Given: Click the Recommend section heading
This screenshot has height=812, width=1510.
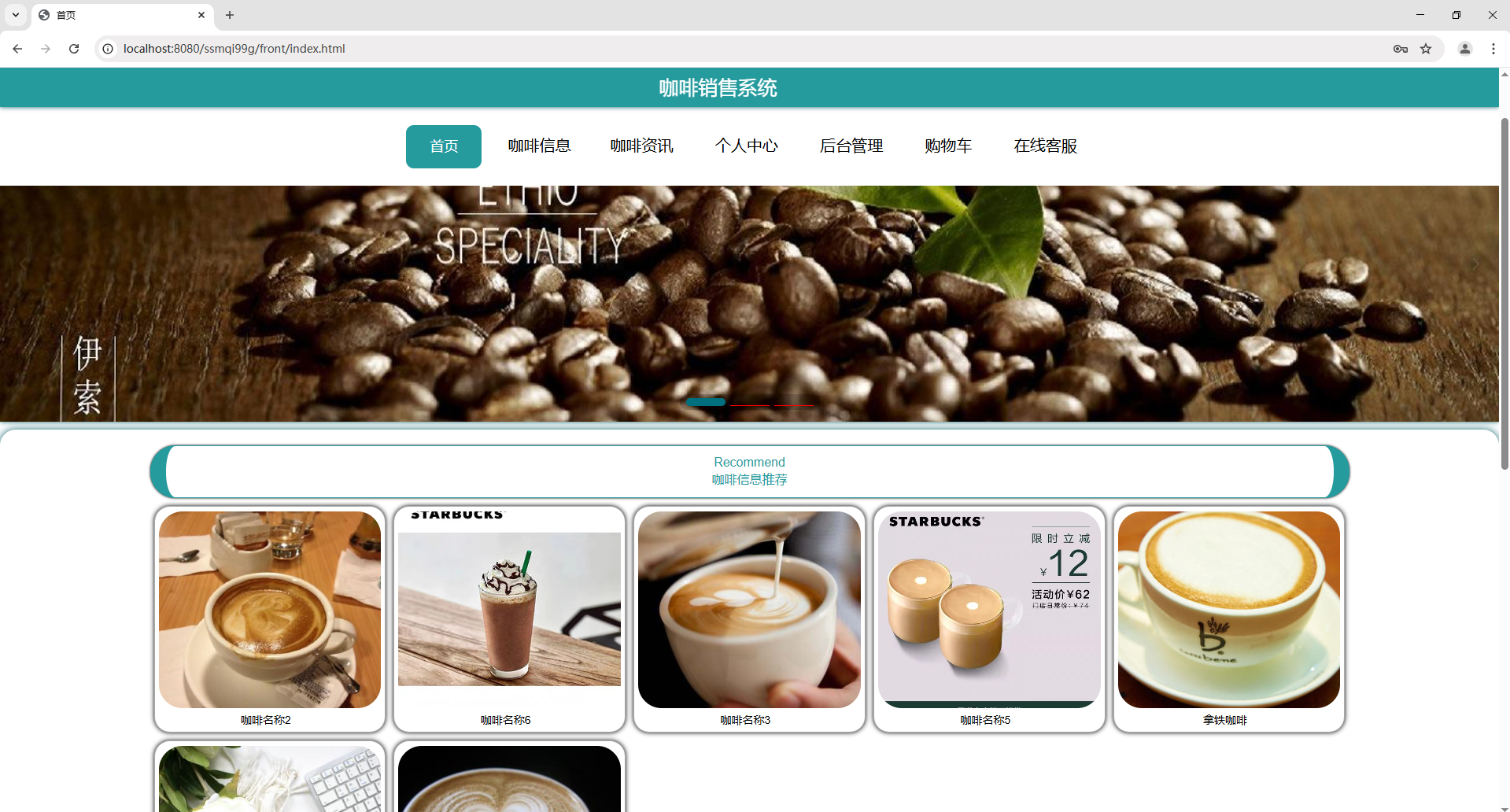Looking at the screenshot, I should (x=749, y=462).
